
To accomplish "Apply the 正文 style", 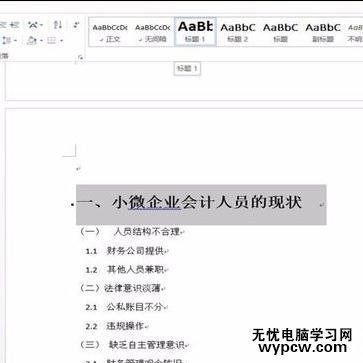I will tap(110, 32).
